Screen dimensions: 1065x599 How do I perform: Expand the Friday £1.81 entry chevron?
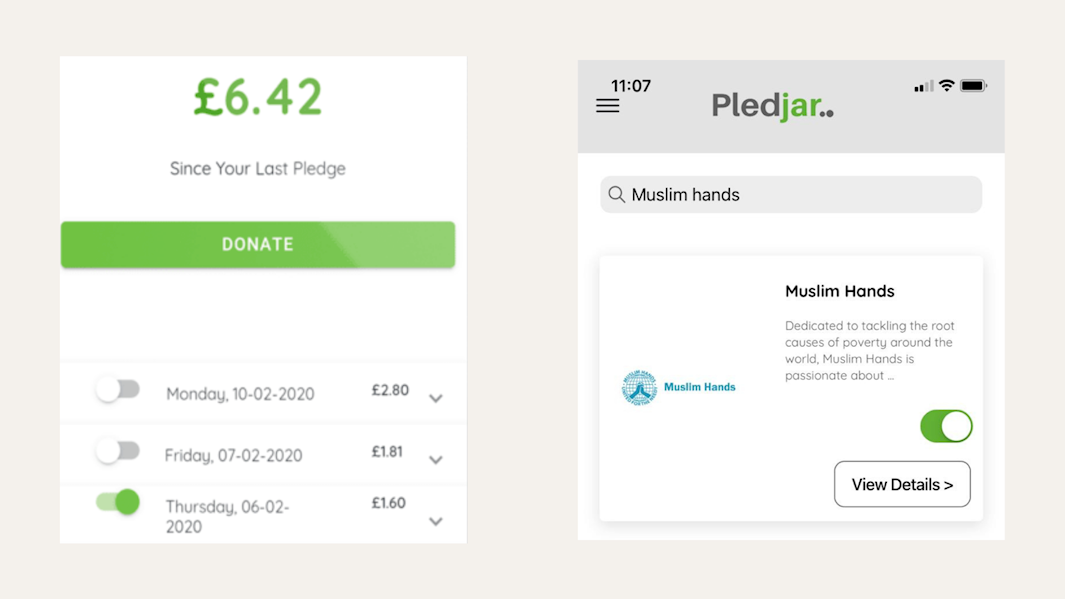point(436,460)
